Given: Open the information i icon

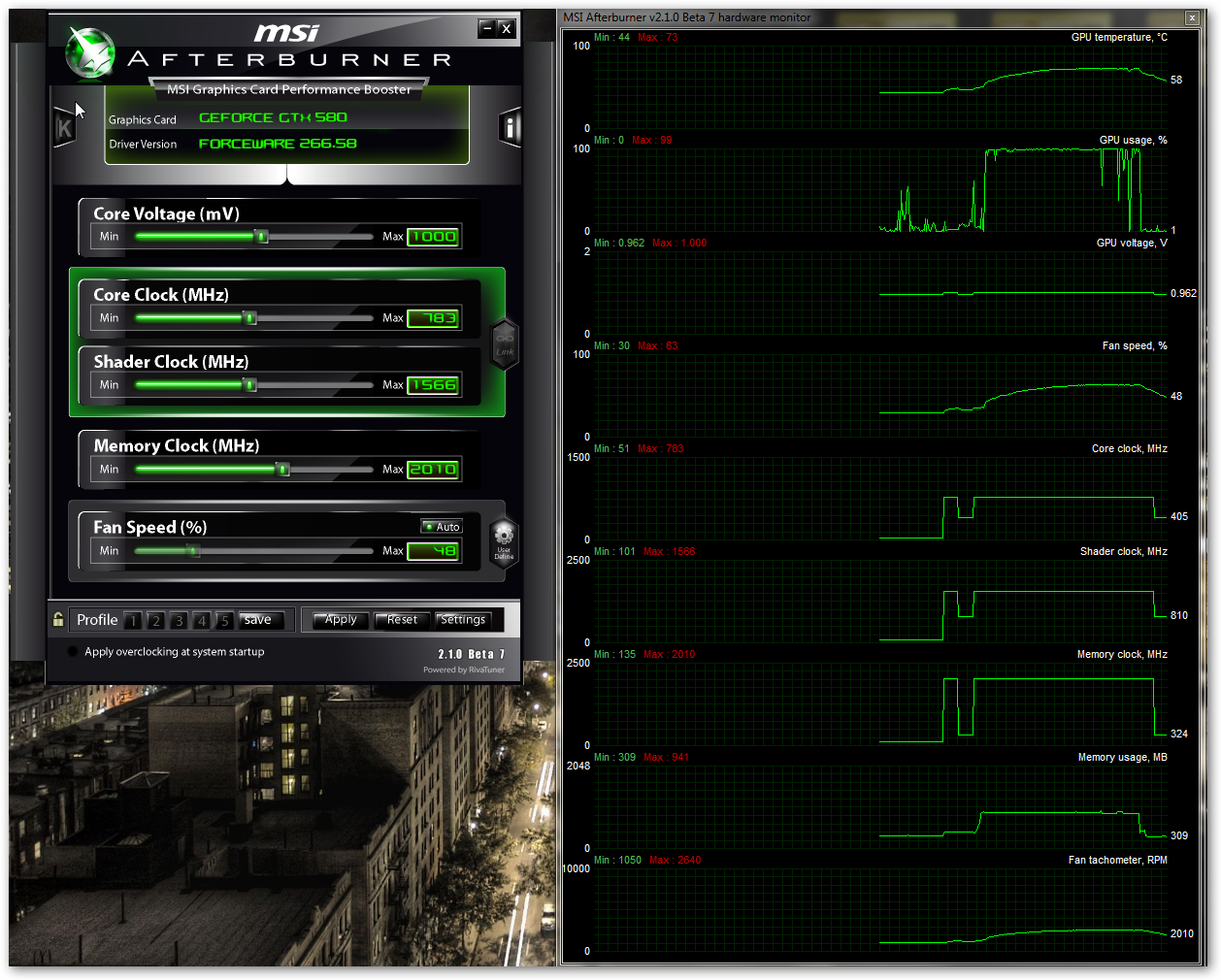Looking at the screenshot, I should tap(511, 127).
